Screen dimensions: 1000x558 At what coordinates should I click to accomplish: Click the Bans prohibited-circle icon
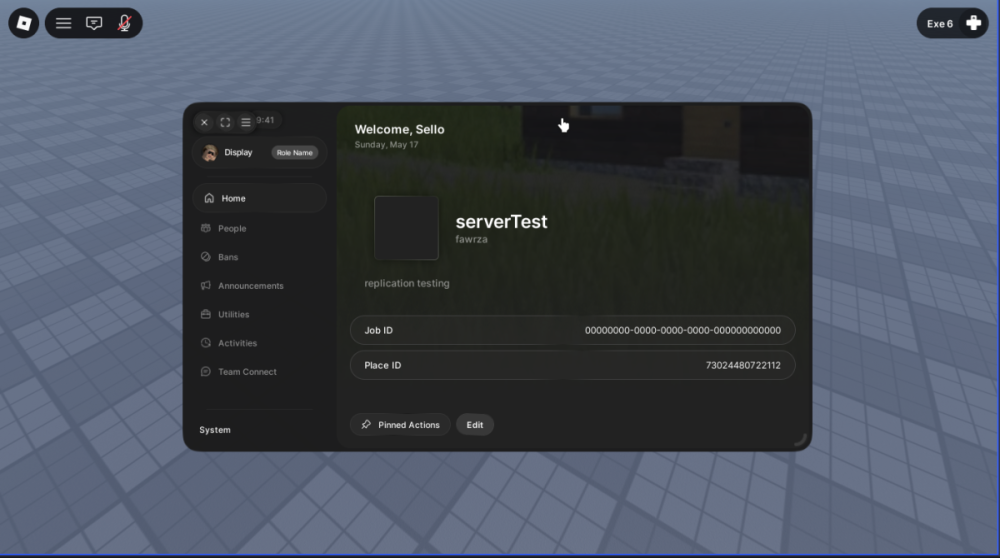tap(205, 257)
